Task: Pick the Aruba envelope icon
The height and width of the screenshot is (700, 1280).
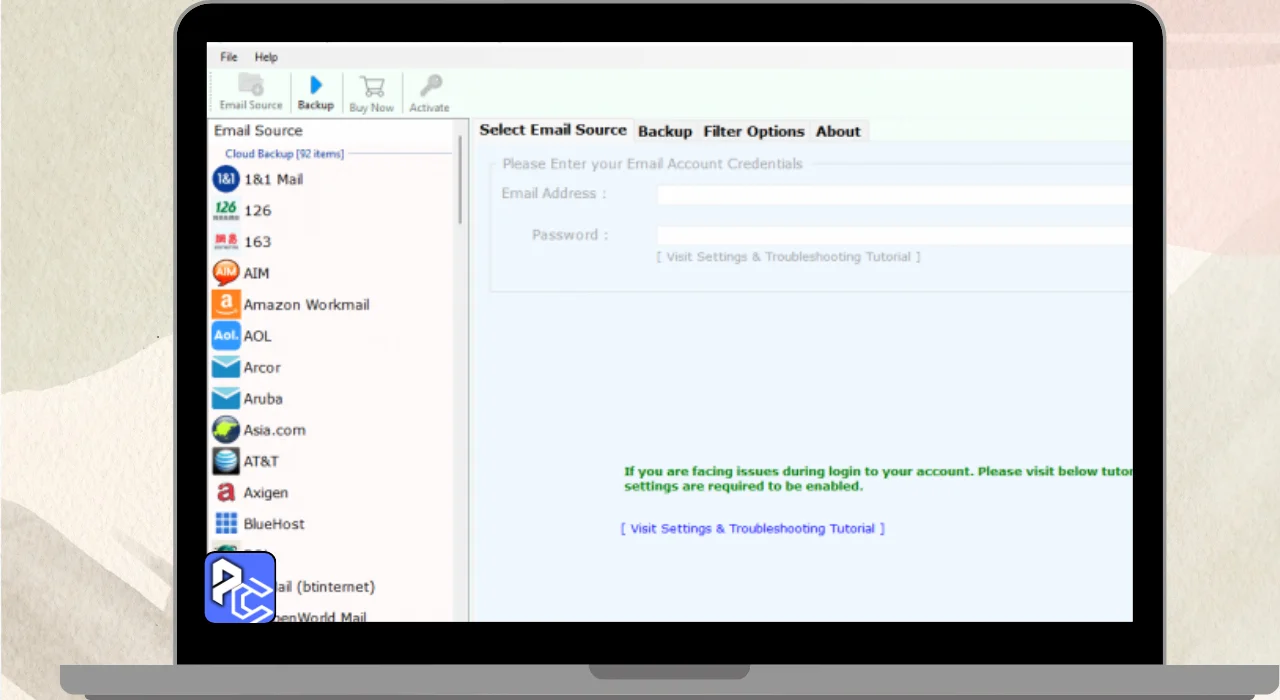Action: (226, 398)
